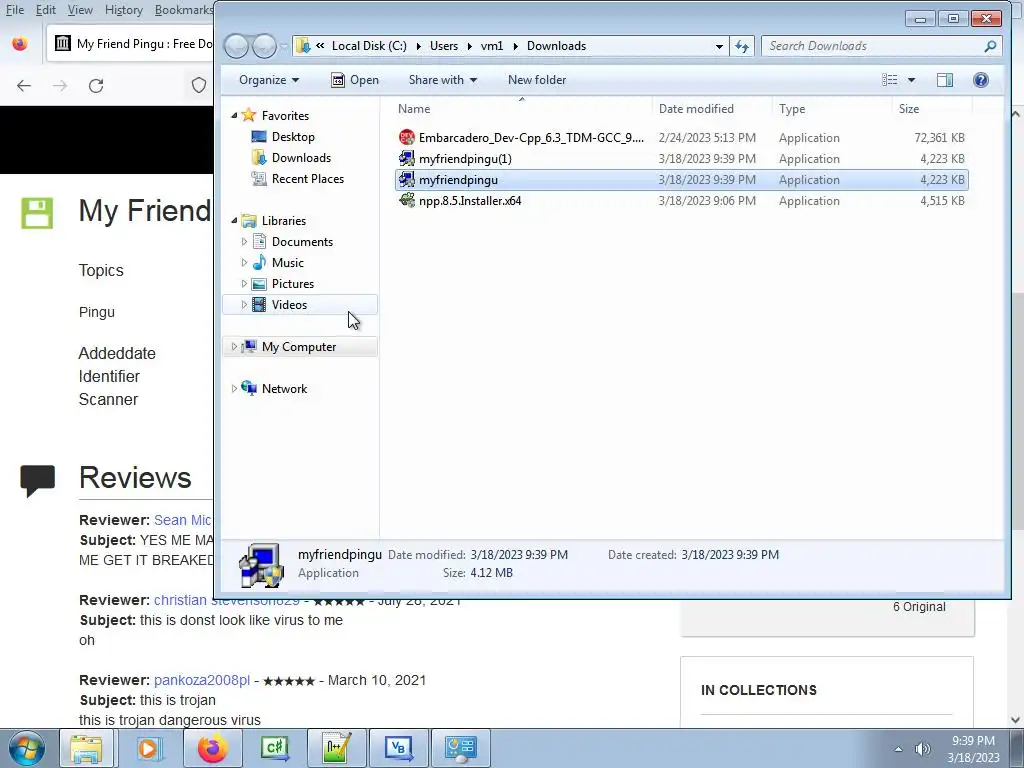Click the Firefox shield tracking protection icon
The height and width of the screenshot is (768, 1024).
pyautogui.click(x=199, y=86)
